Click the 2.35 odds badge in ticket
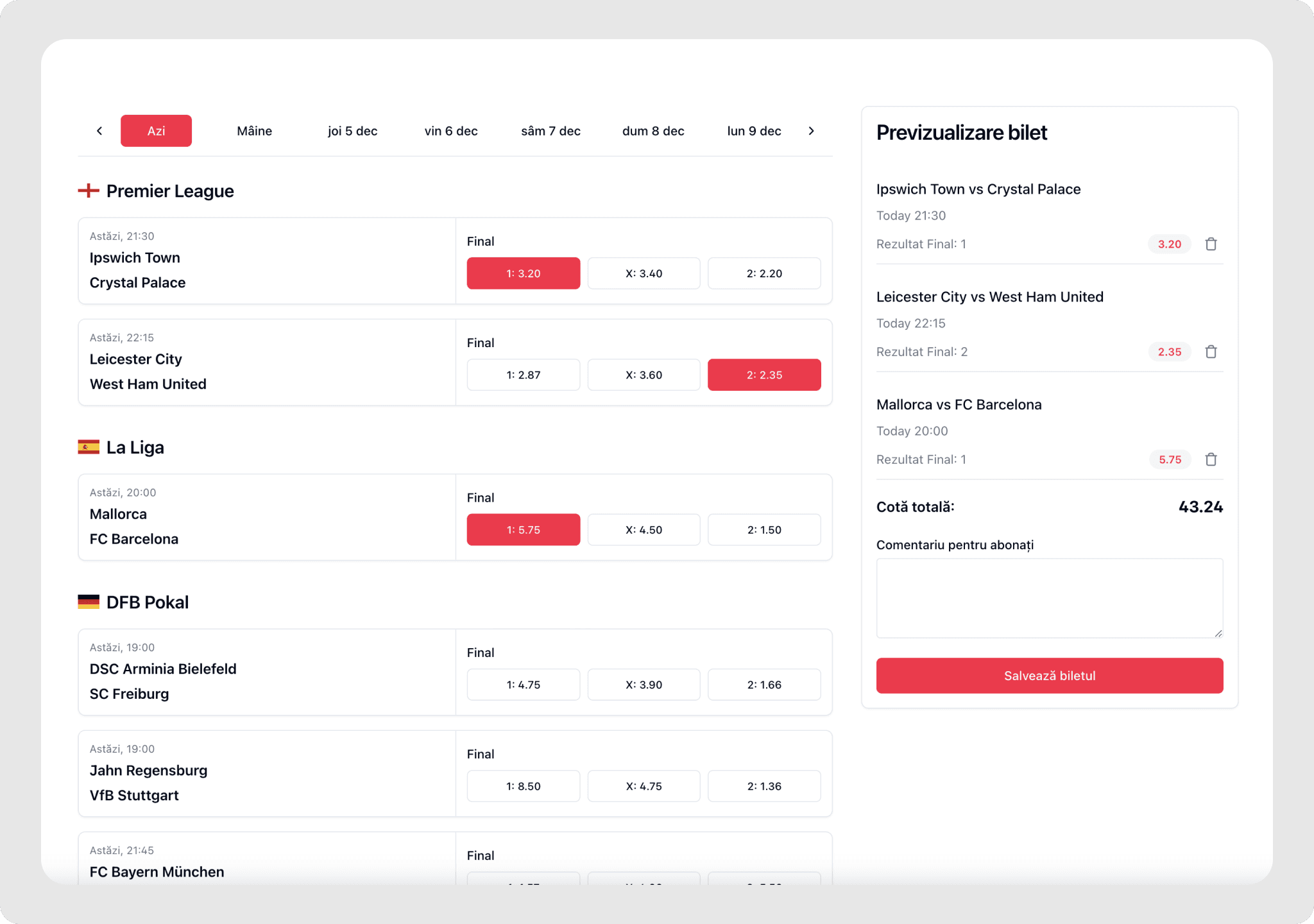1314x924 pixels. [1170, 352]
